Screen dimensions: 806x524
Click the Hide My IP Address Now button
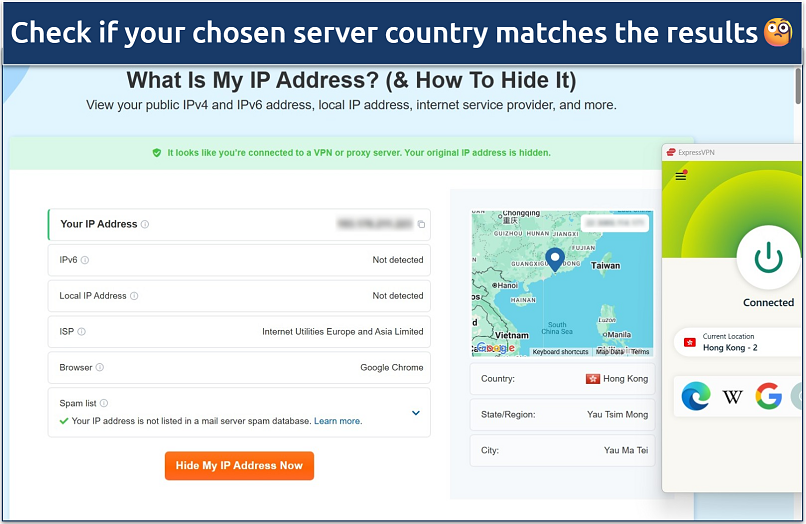[239, 466]
